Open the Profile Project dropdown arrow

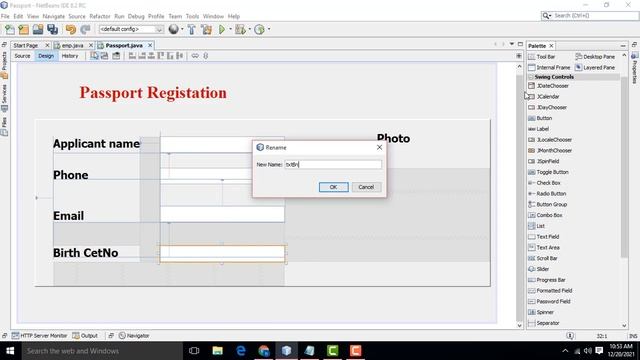click(x=269, y=29)
